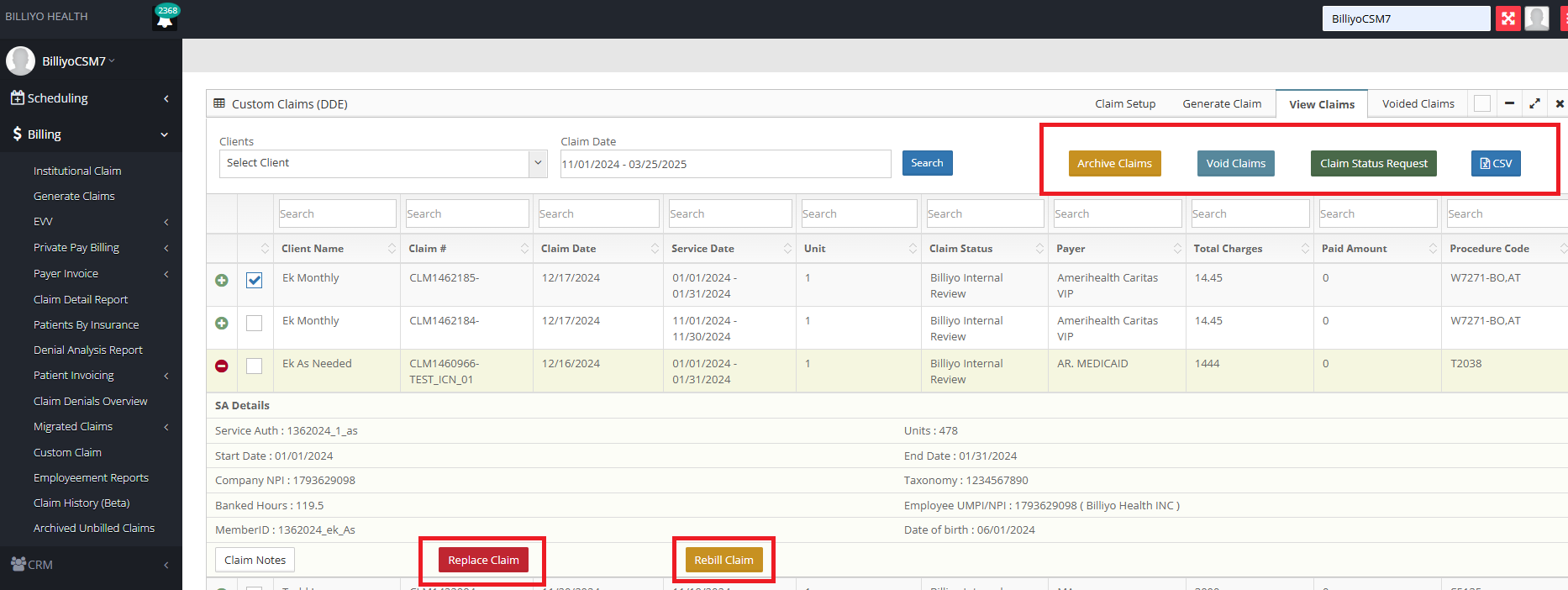The width and height of the screenshot is (1568, 590).
Task: Click the Payer column search box
Action: click(1118, 213)
